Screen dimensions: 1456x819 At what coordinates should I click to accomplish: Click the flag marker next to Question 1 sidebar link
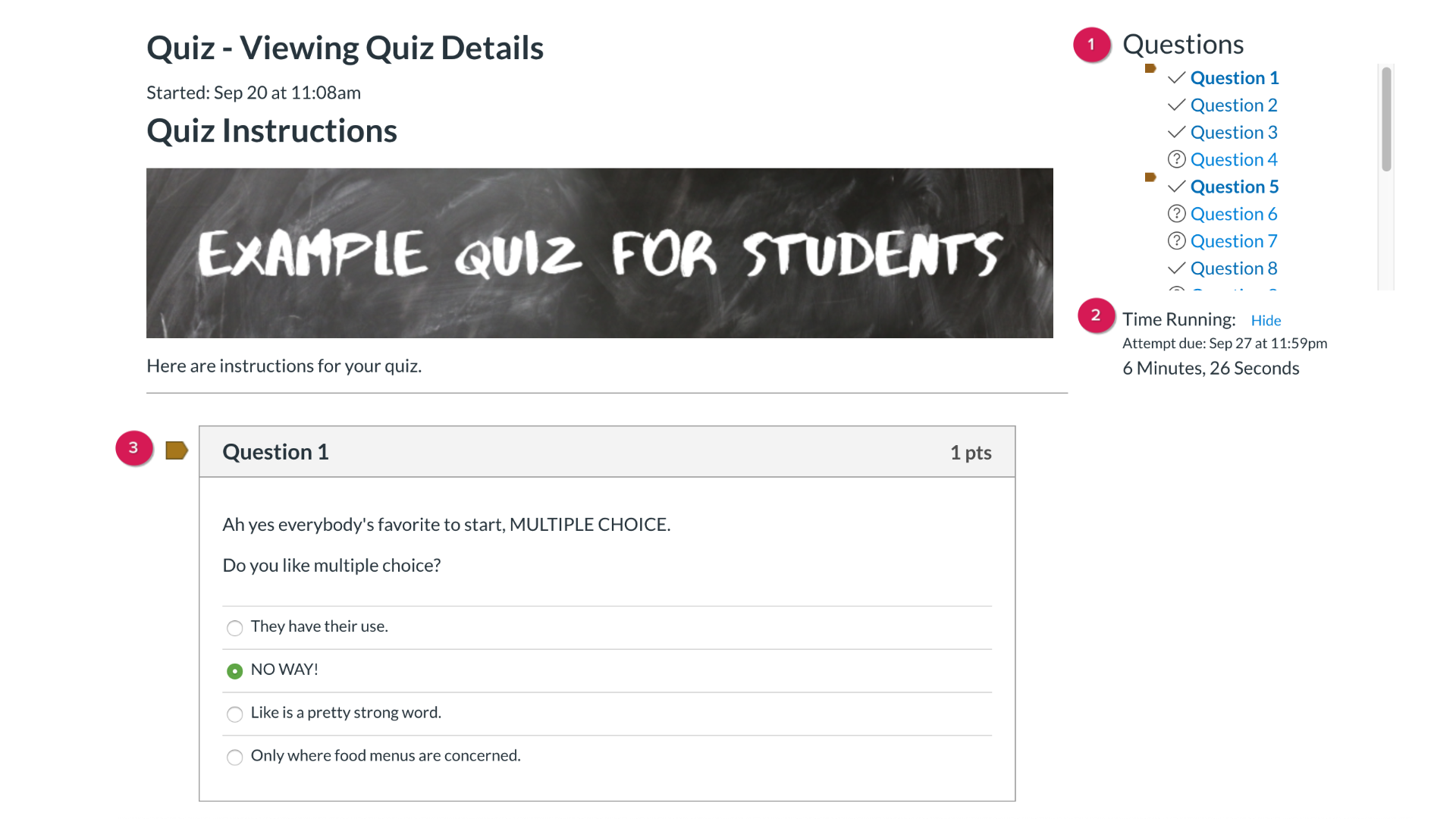coord(1150,68)
